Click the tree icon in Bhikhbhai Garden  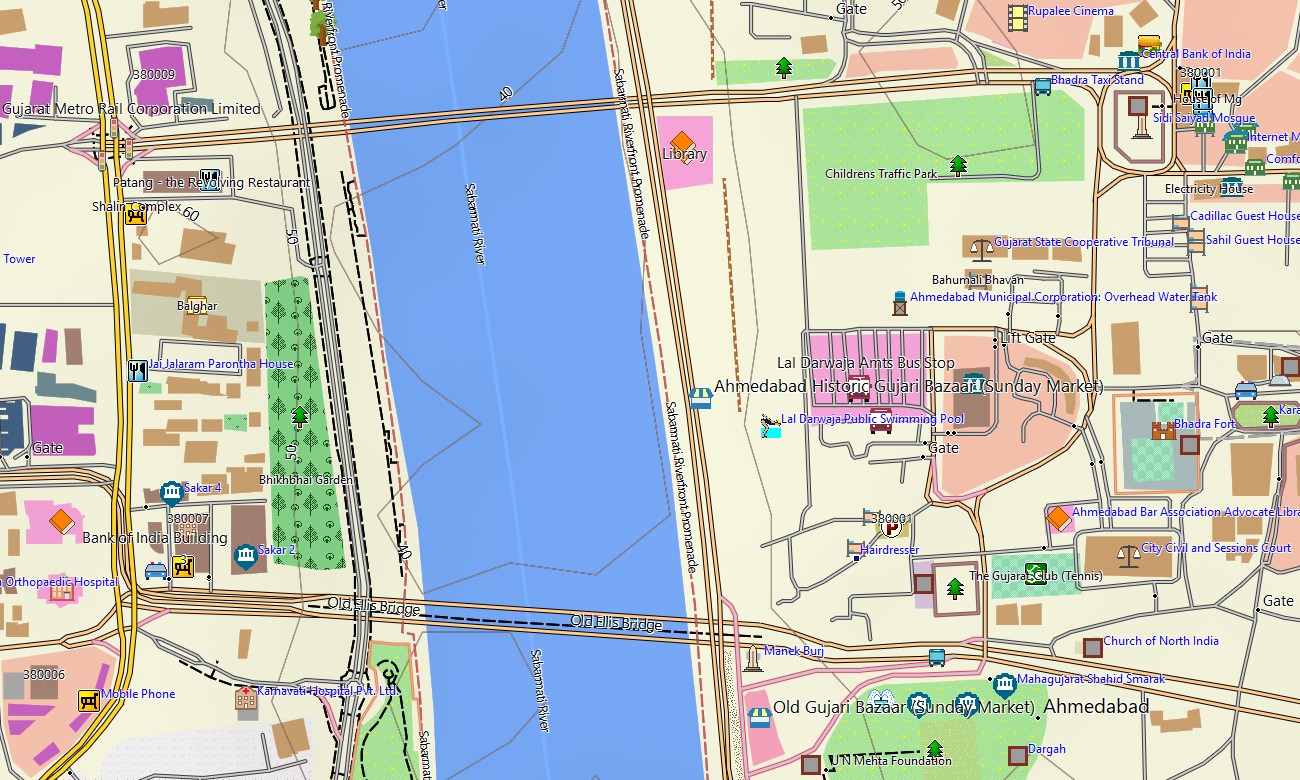(298, 417)
